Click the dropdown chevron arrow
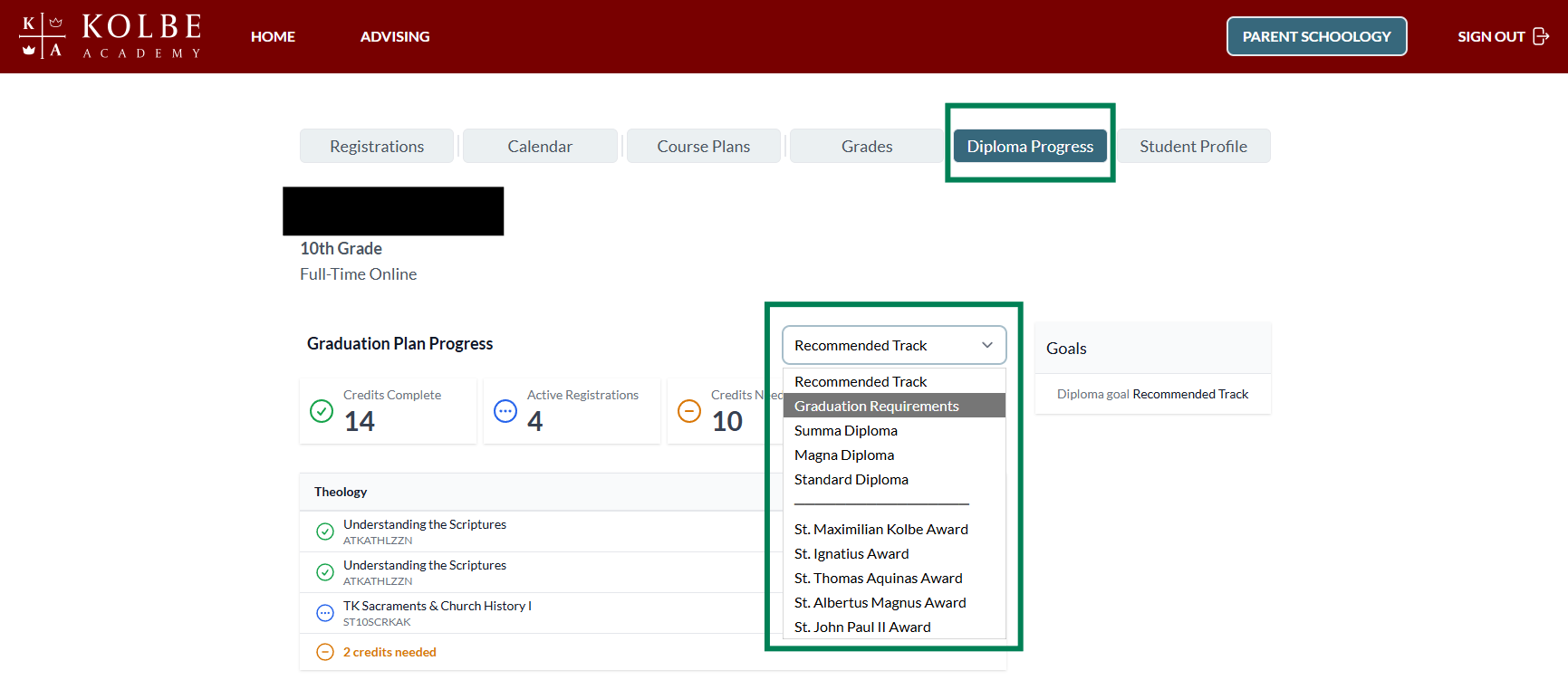The image size is (1568, 680). click(x=987, y=345)
